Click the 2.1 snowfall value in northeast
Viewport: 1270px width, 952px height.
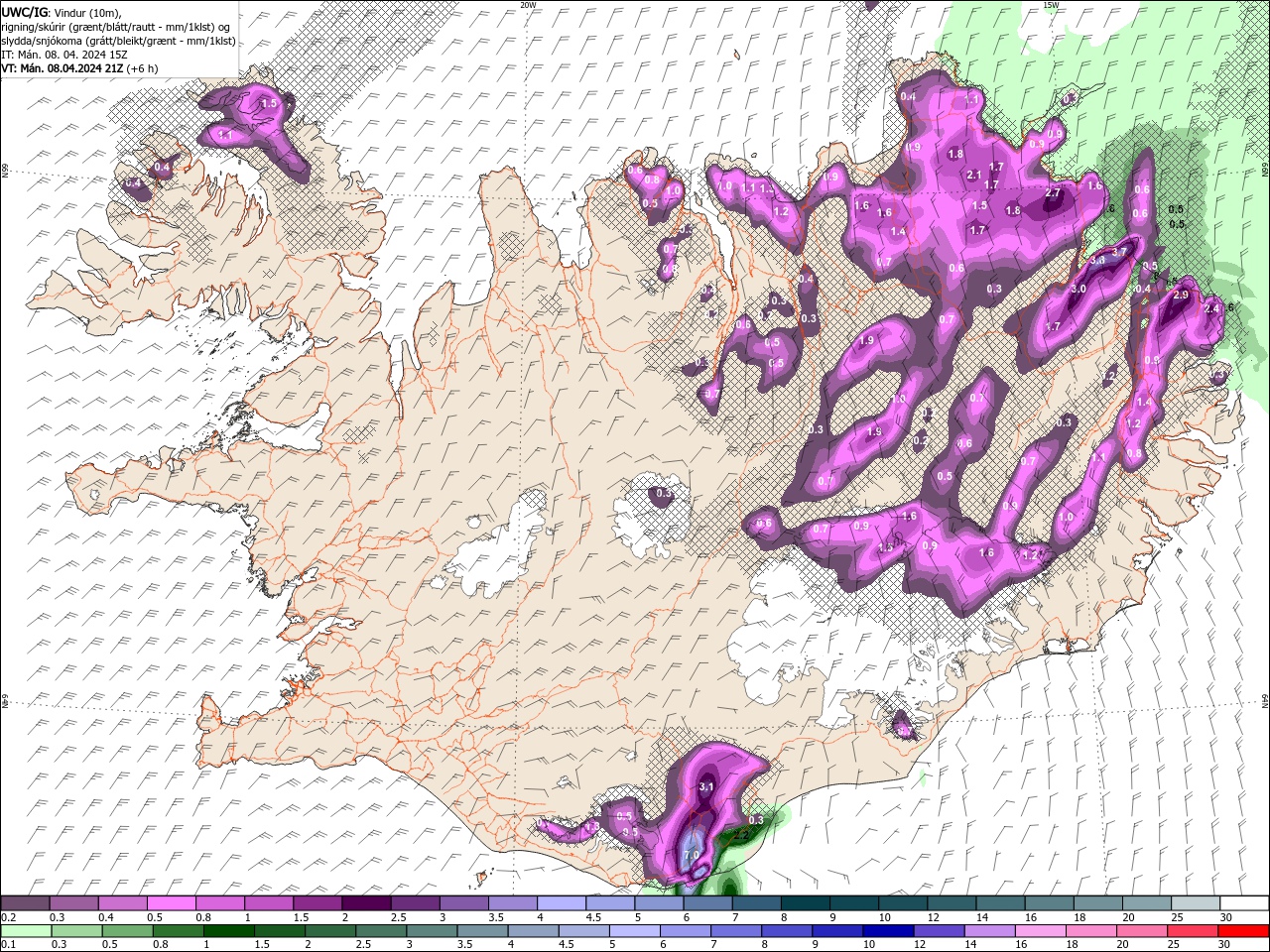point(973,175)
